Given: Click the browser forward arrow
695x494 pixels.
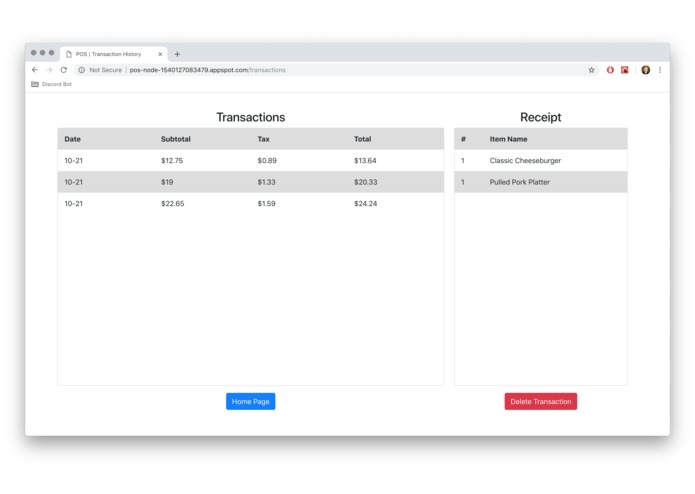Looking at the screenshot, I should coord(49,70).
